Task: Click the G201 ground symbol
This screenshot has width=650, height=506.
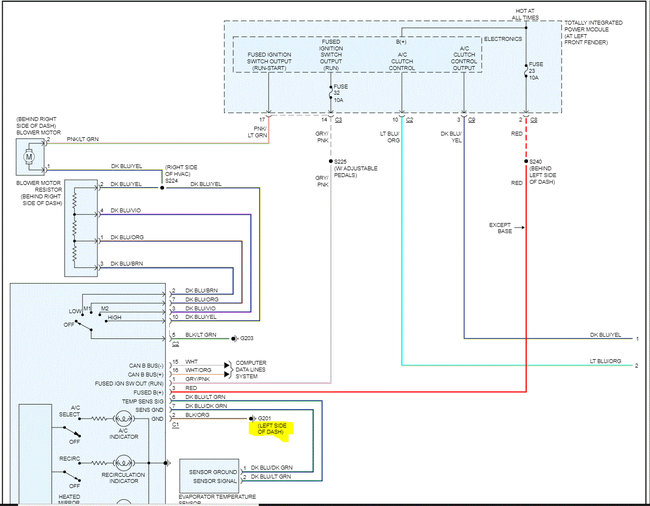Action: [251, 419]
